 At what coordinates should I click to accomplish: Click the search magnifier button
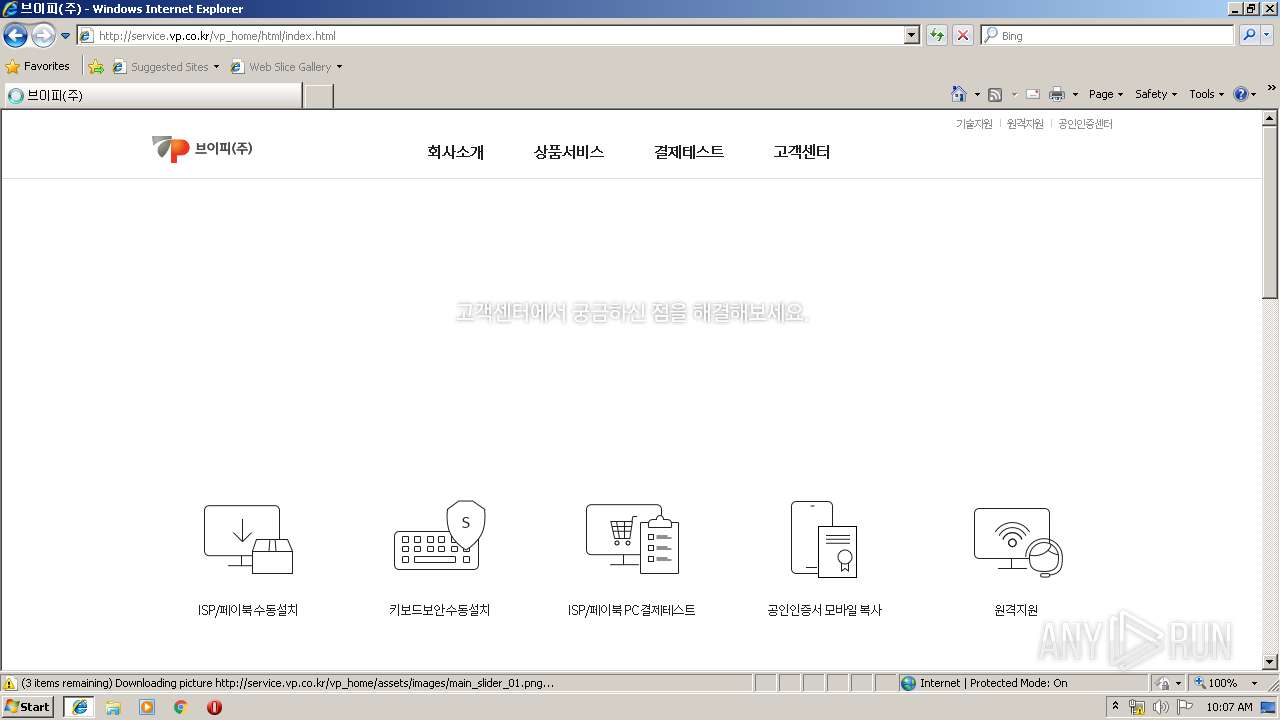click(1249, 36)
